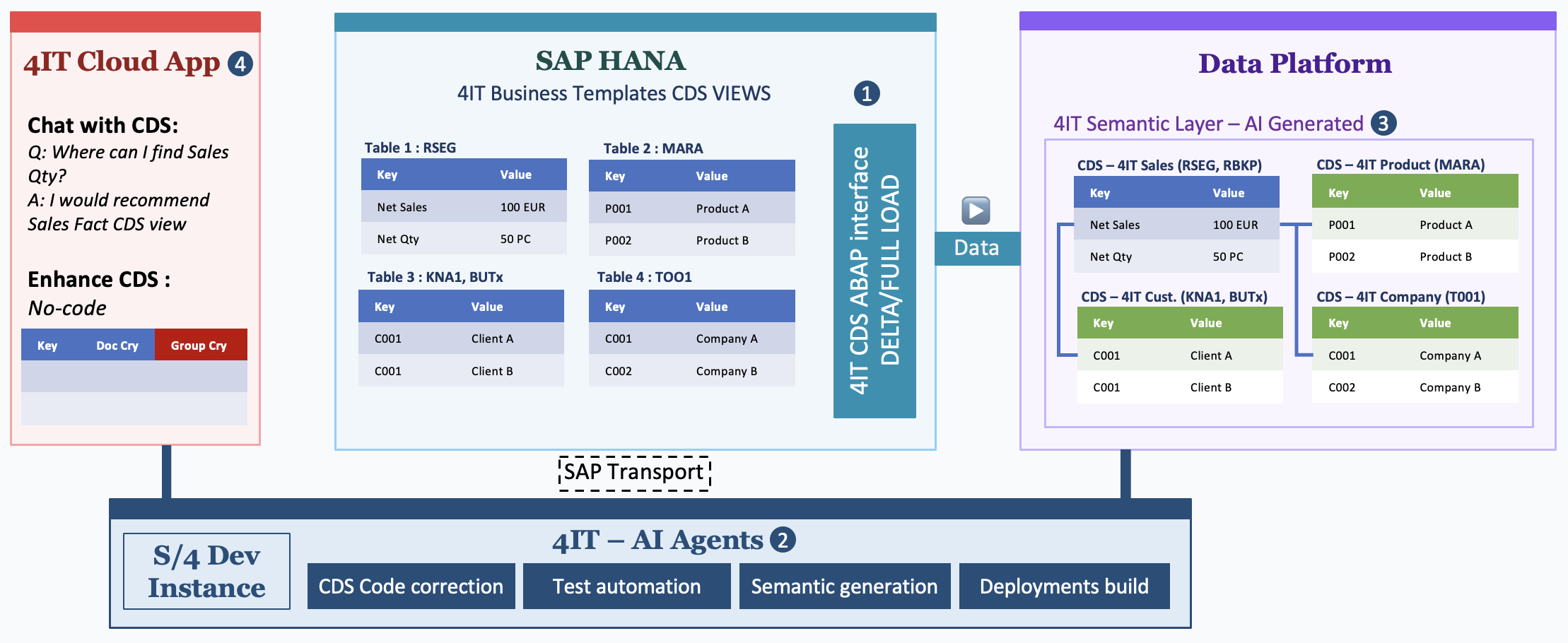Click the Data arrow label

[x=976, y=248]
